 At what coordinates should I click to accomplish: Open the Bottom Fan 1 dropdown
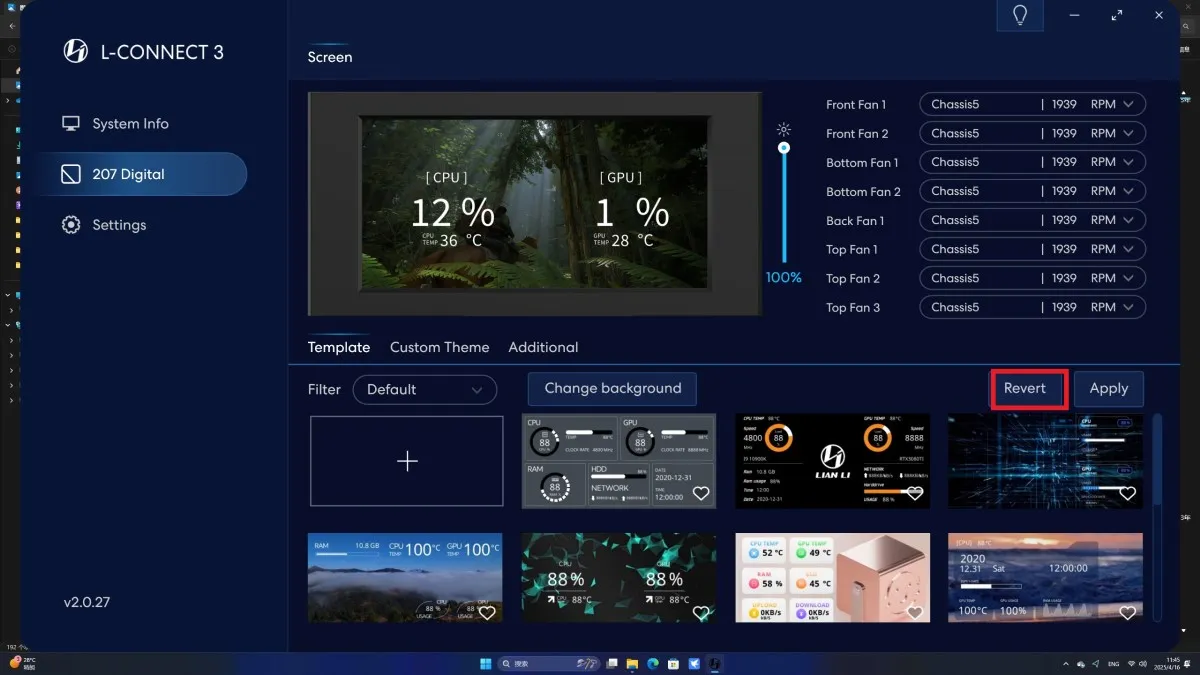pyautogui.click(x=1032, y=162)
